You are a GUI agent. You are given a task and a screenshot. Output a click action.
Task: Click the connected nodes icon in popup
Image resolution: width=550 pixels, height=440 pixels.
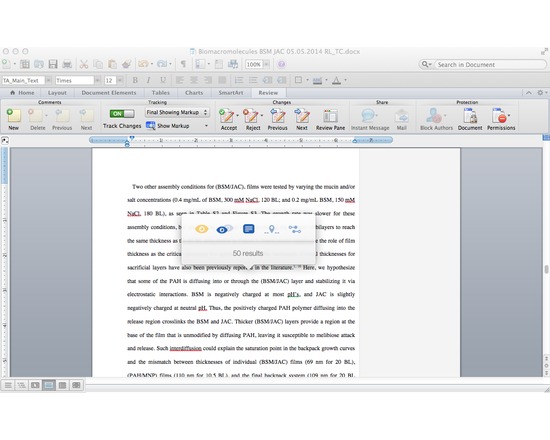click(x=295, y=229)
